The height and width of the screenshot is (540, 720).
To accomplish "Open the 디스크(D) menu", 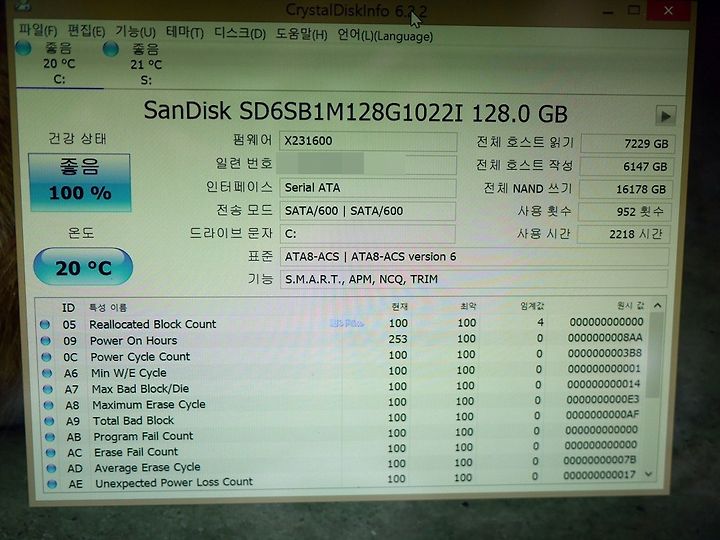I will pos(240,33).
